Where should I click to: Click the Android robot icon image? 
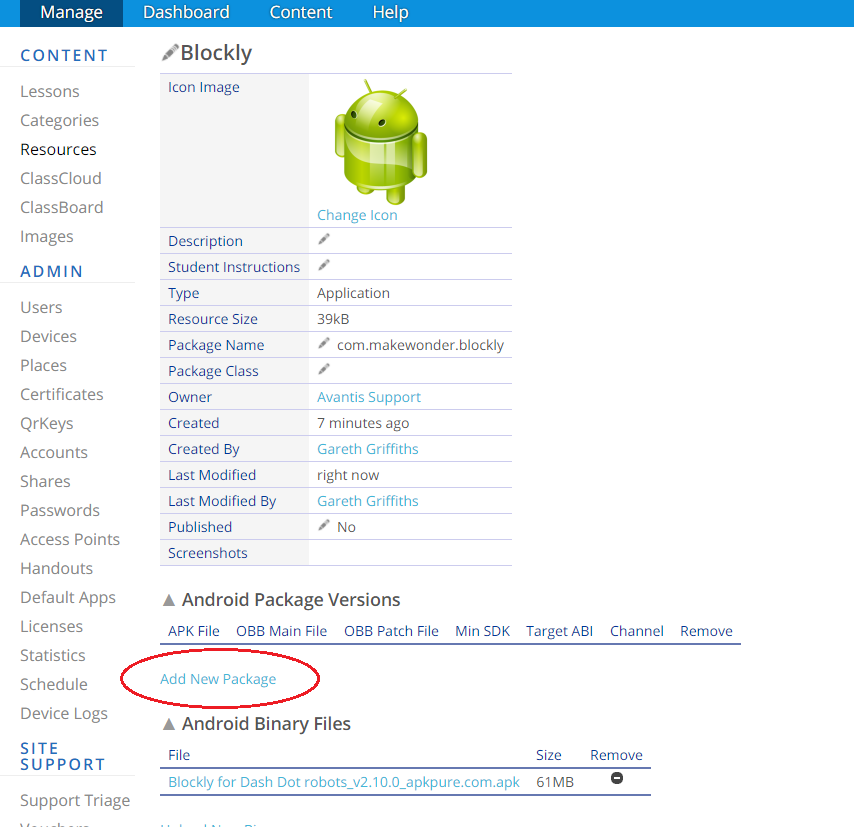[381, 142]
